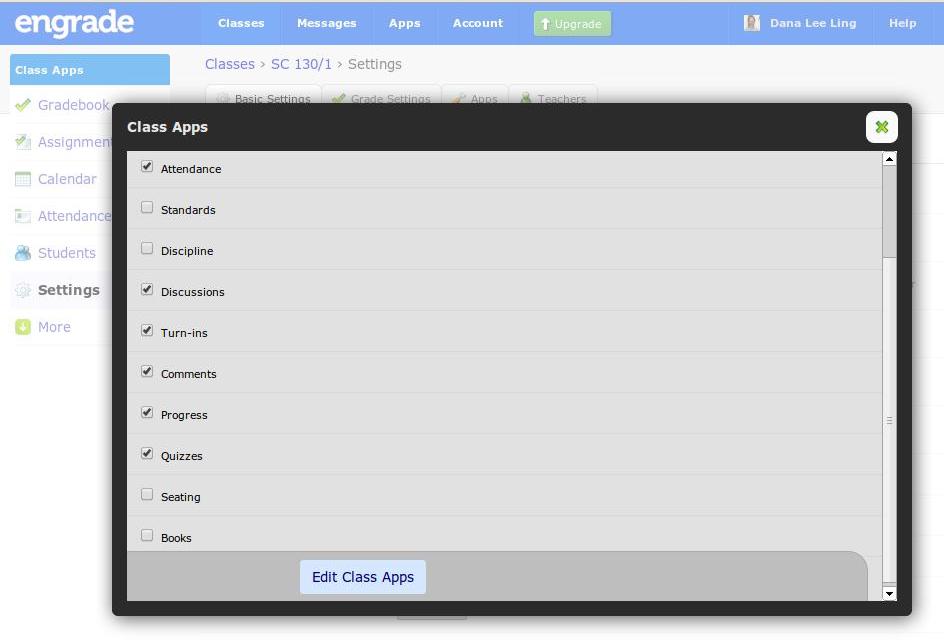
Task: Select the Students icon in the sidebar
Action: [x=23, y=253]
